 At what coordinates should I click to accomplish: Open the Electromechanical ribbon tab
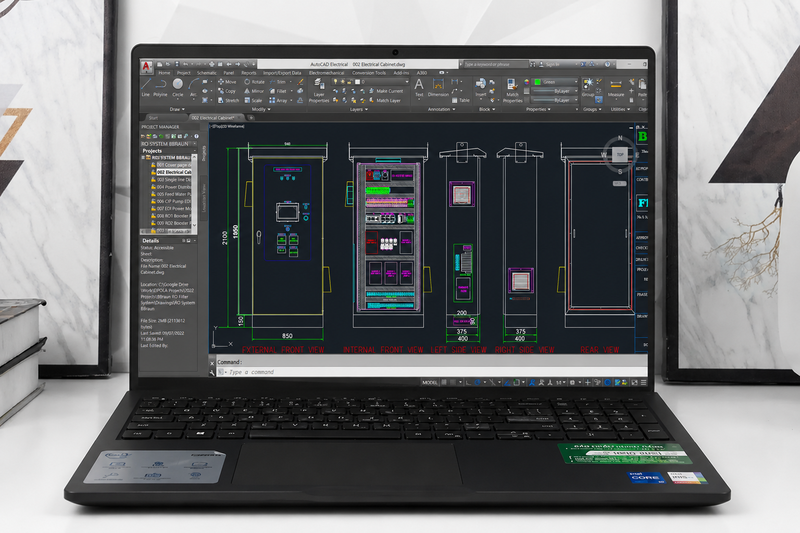click(x=326, y=73)
